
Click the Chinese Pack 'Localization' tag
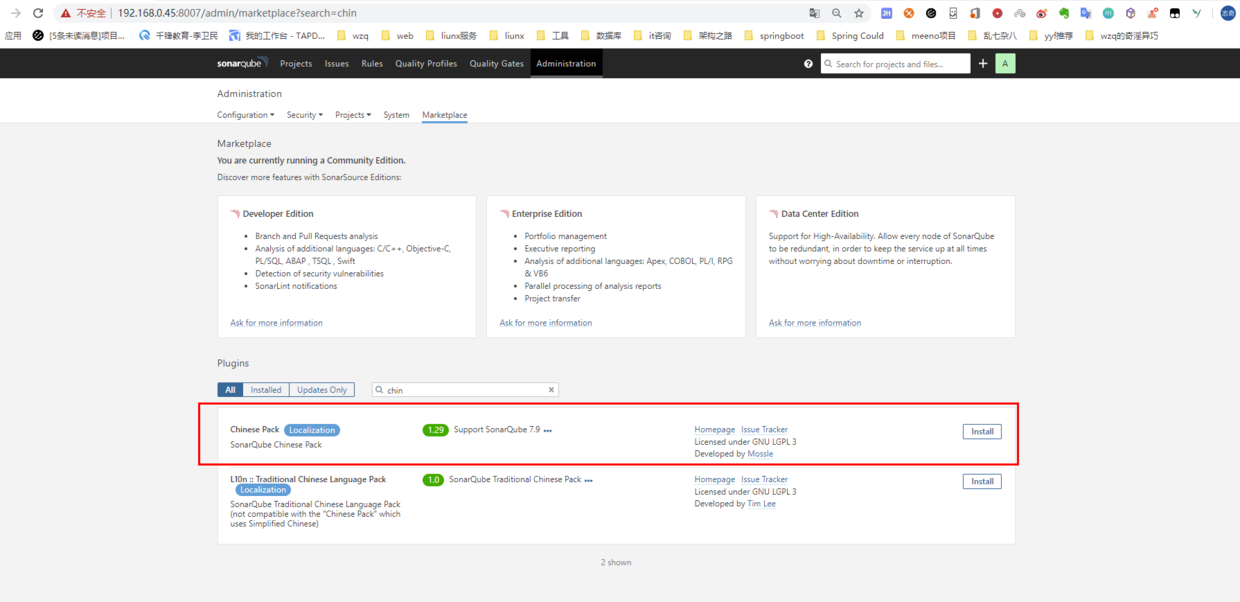(312, 430)
